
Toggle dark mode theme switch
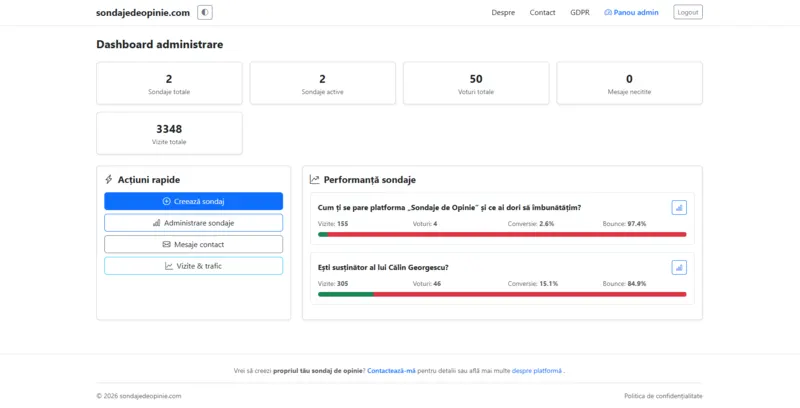205,12
